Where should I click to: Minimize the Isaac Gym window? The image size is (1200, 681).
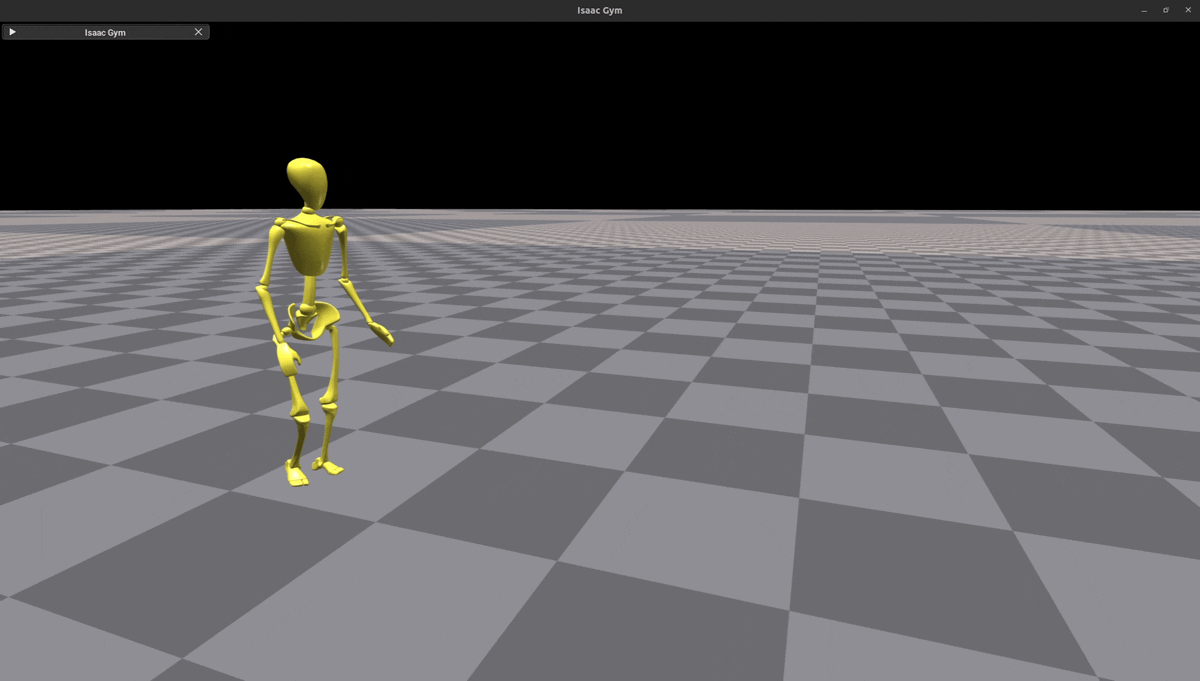(x=1144, y=10)
